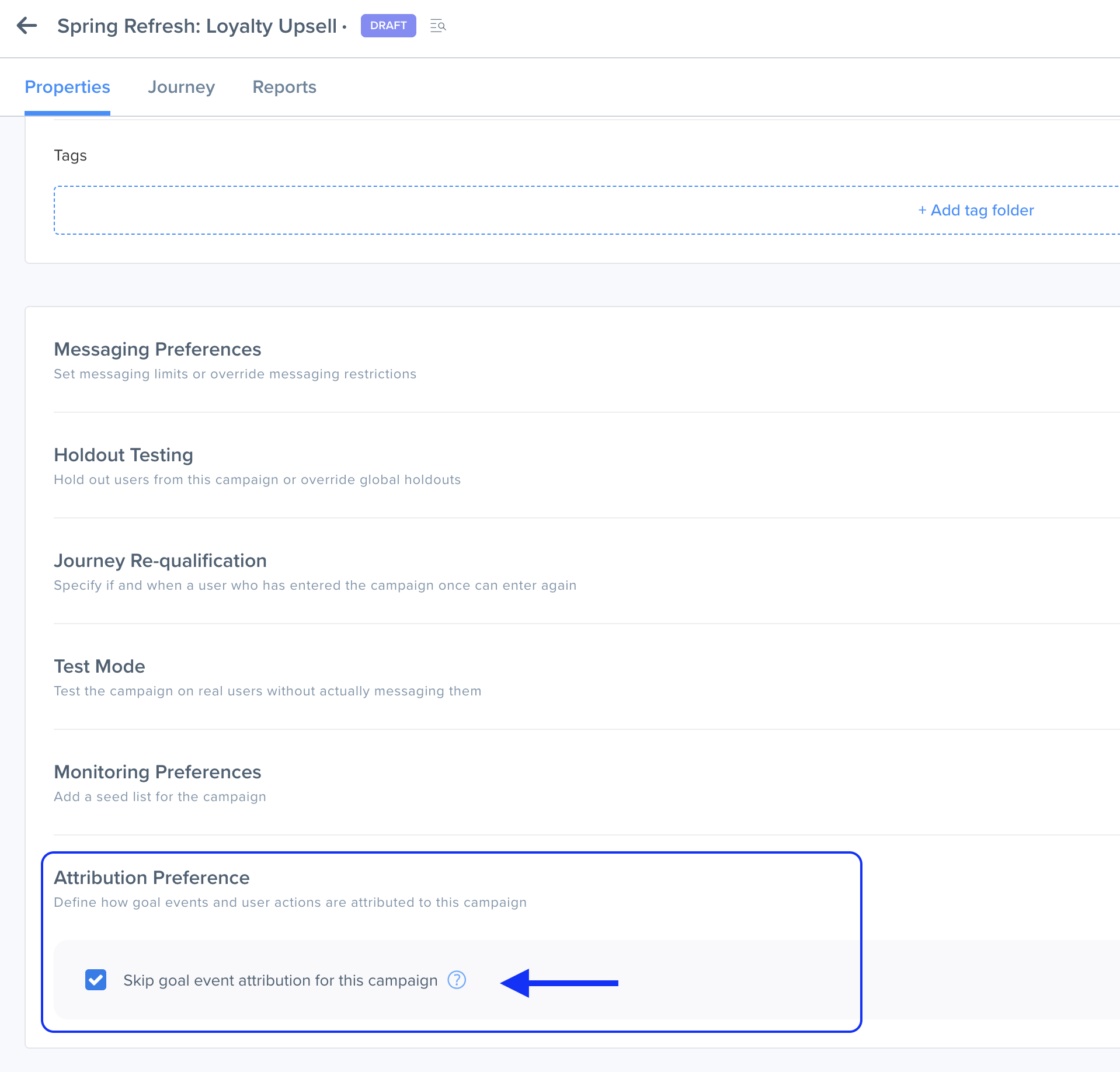Expand Monitoring Preferences section
The height and width of the screenshot is (1072, 1120).
tap(158, 772)
